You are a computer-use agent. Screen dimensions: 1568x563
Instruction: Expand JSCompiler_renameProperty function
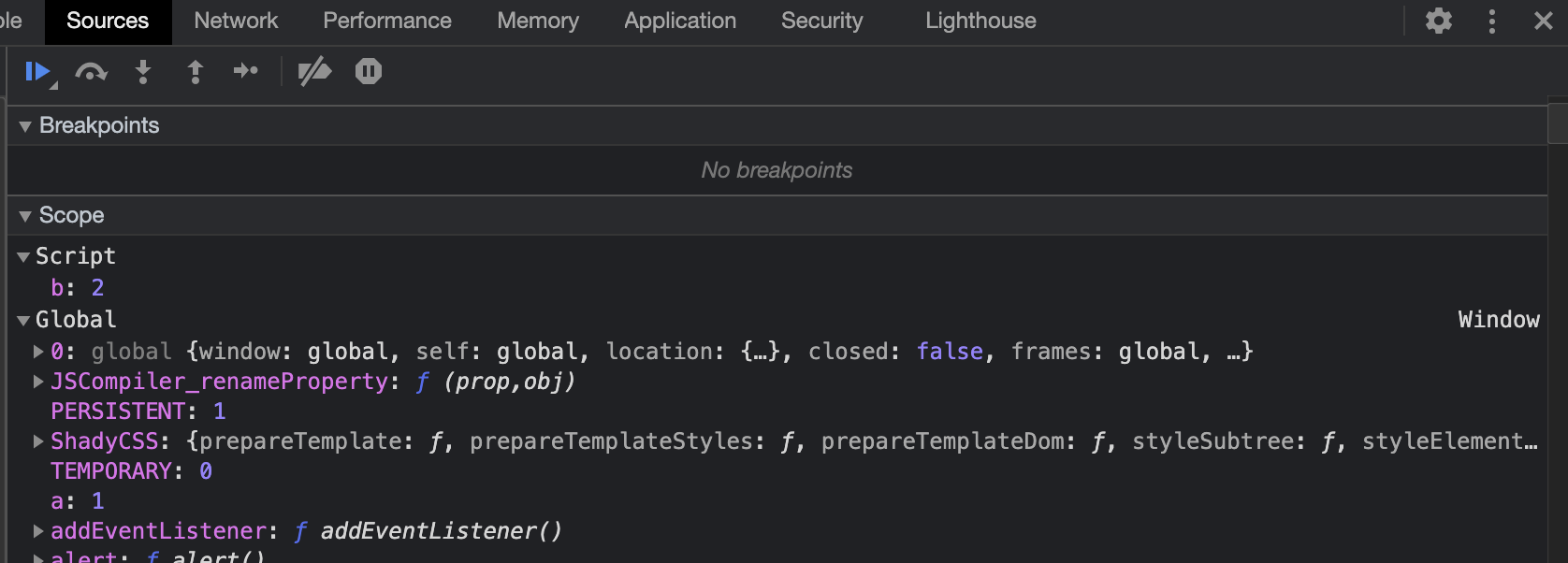(x=38, y=382)
